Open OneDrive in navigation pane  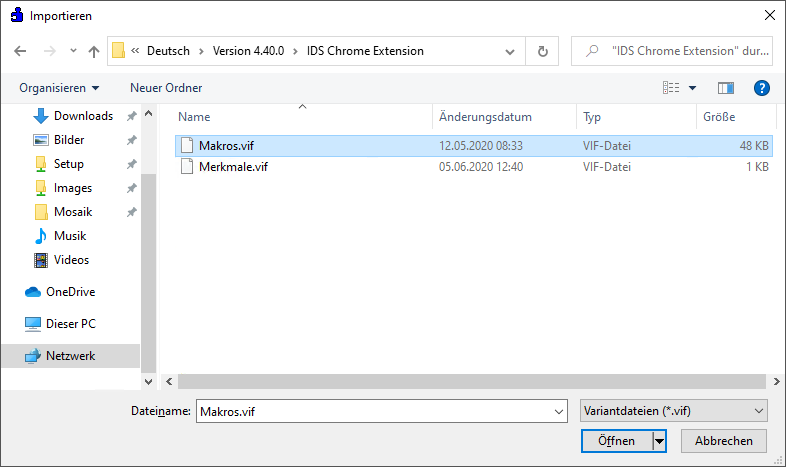(68, 292)
